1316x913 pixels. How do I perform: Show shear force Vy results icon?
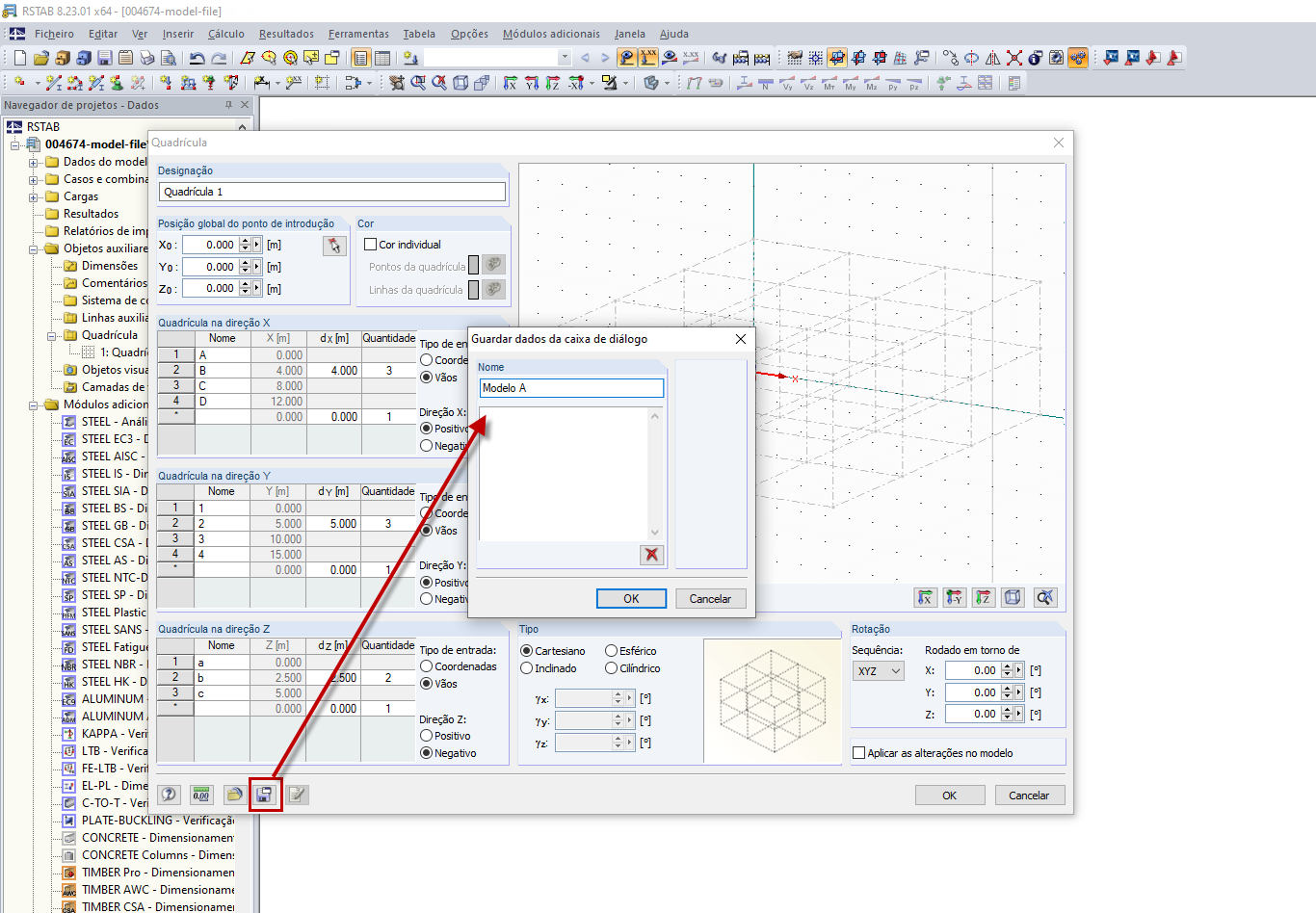pyautogui.click(x=787, y=83)
